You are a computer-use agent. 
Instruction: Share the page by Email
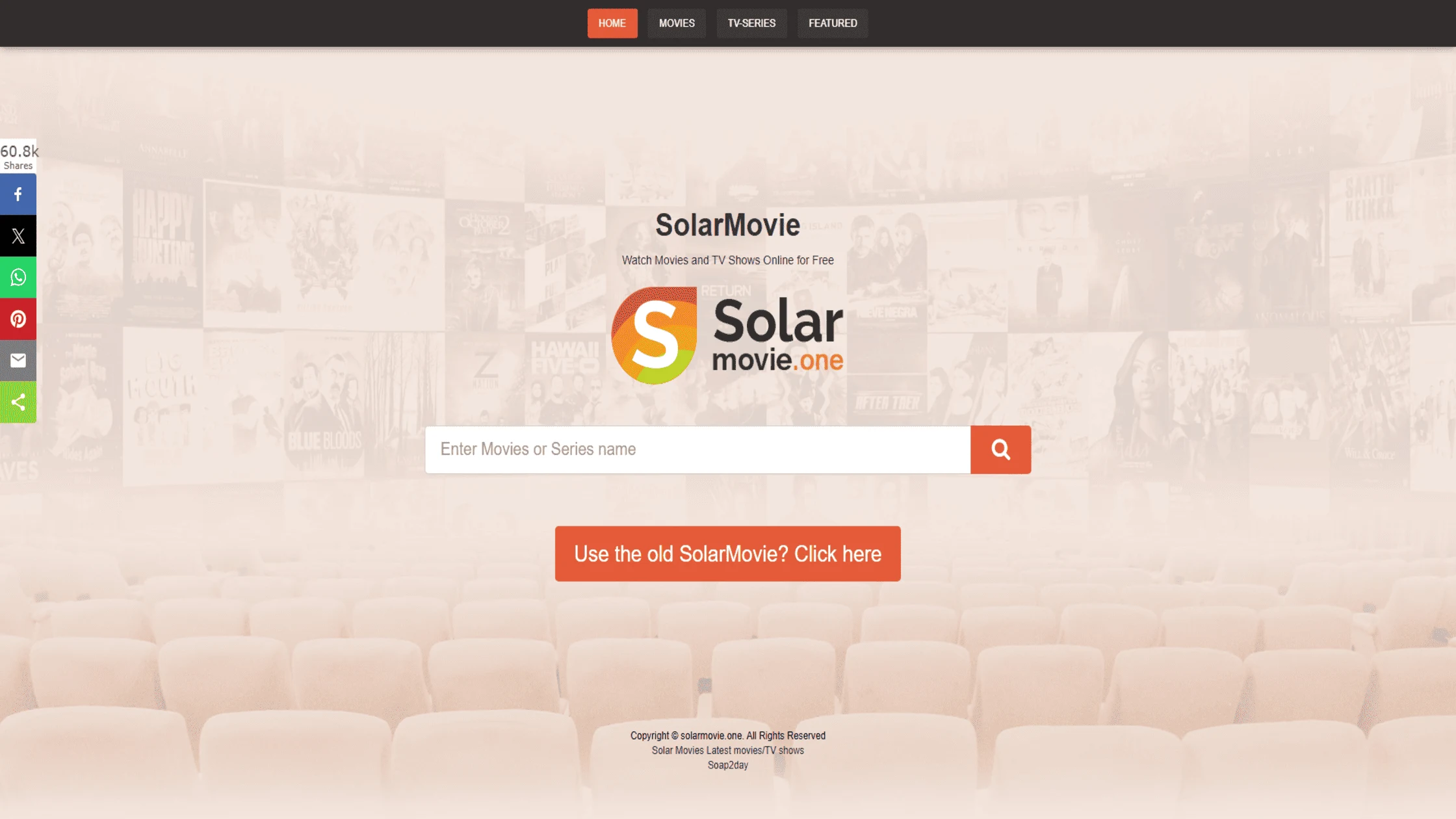[x=18, y=360]
